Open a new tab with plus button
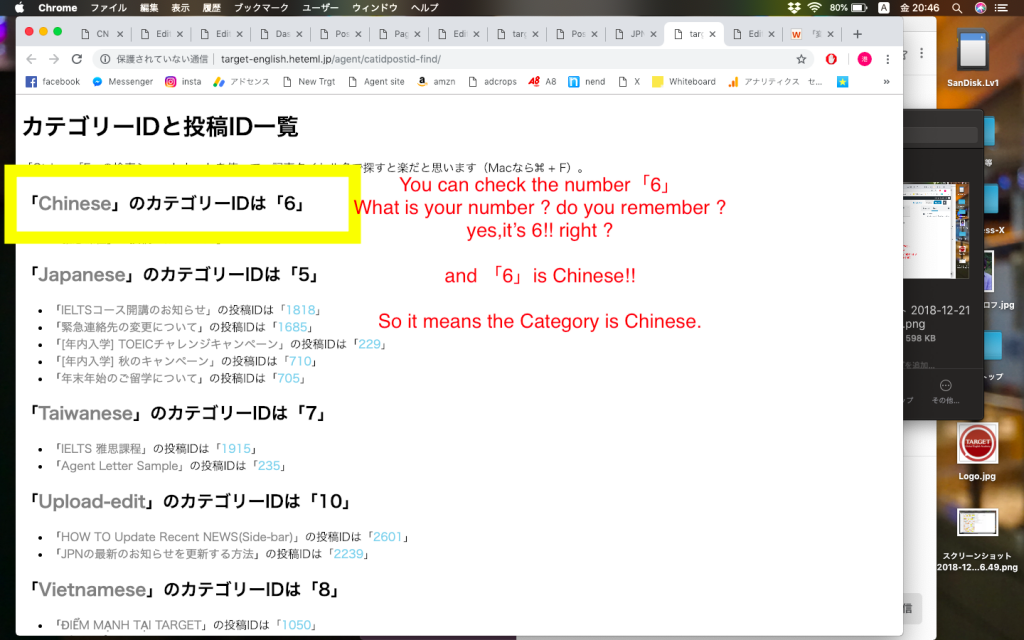1024x640 pixels. tap(857, 33)
